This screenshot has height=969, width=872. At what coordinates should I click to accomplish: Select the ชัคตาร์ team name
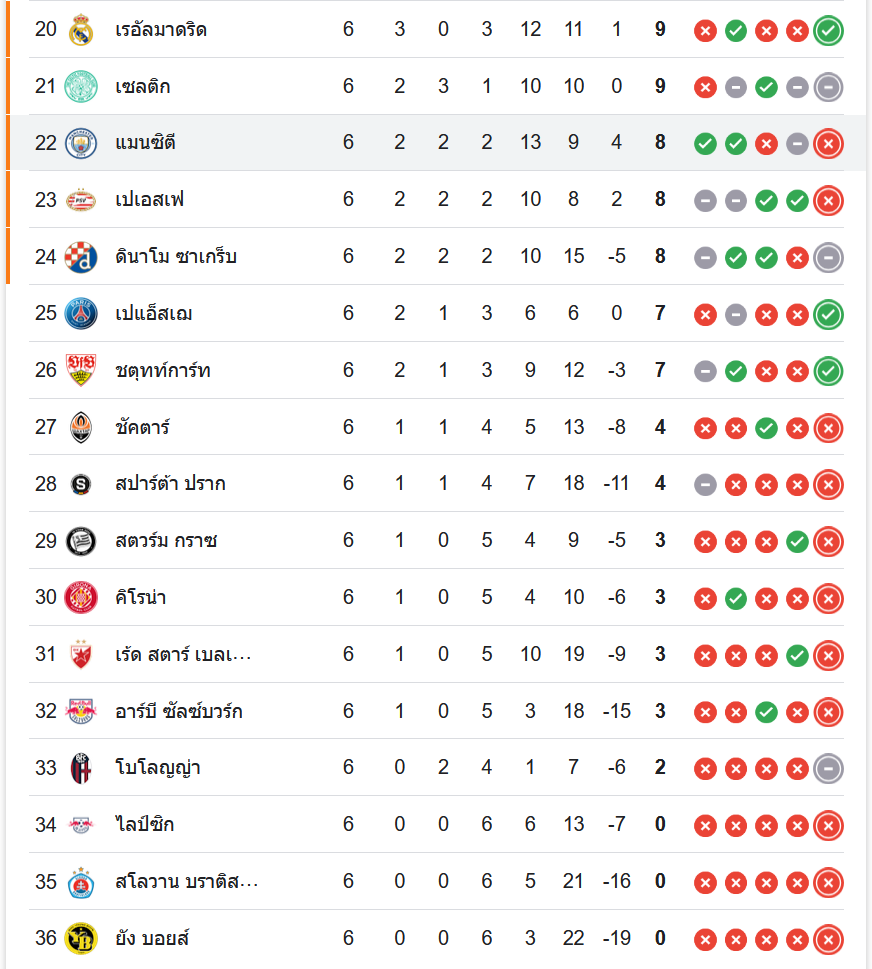coord(143,428)
